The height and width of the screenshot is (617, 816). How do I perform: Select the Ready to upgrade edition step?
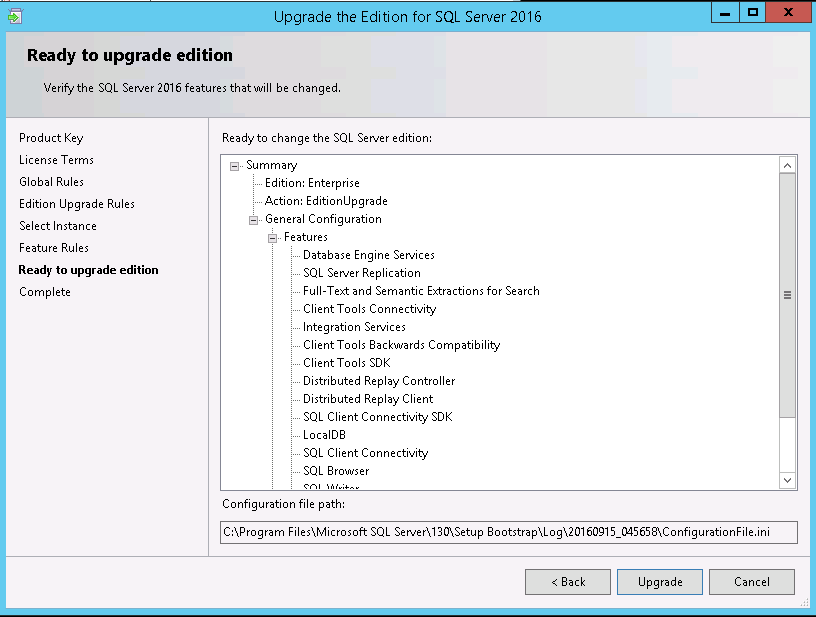[88, 270]
